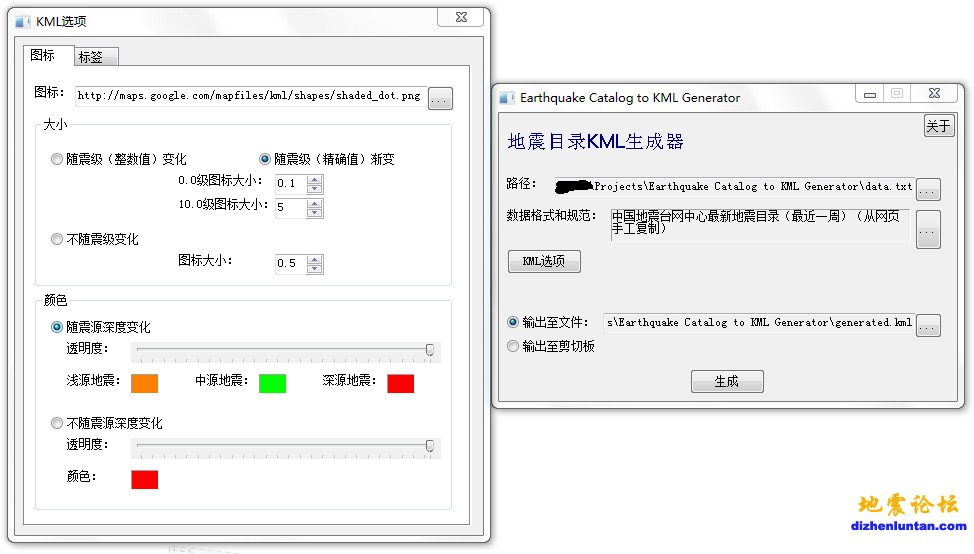Click the 图标大小 0.5 value field
The image size is (974, 554).
click(291, 264)
